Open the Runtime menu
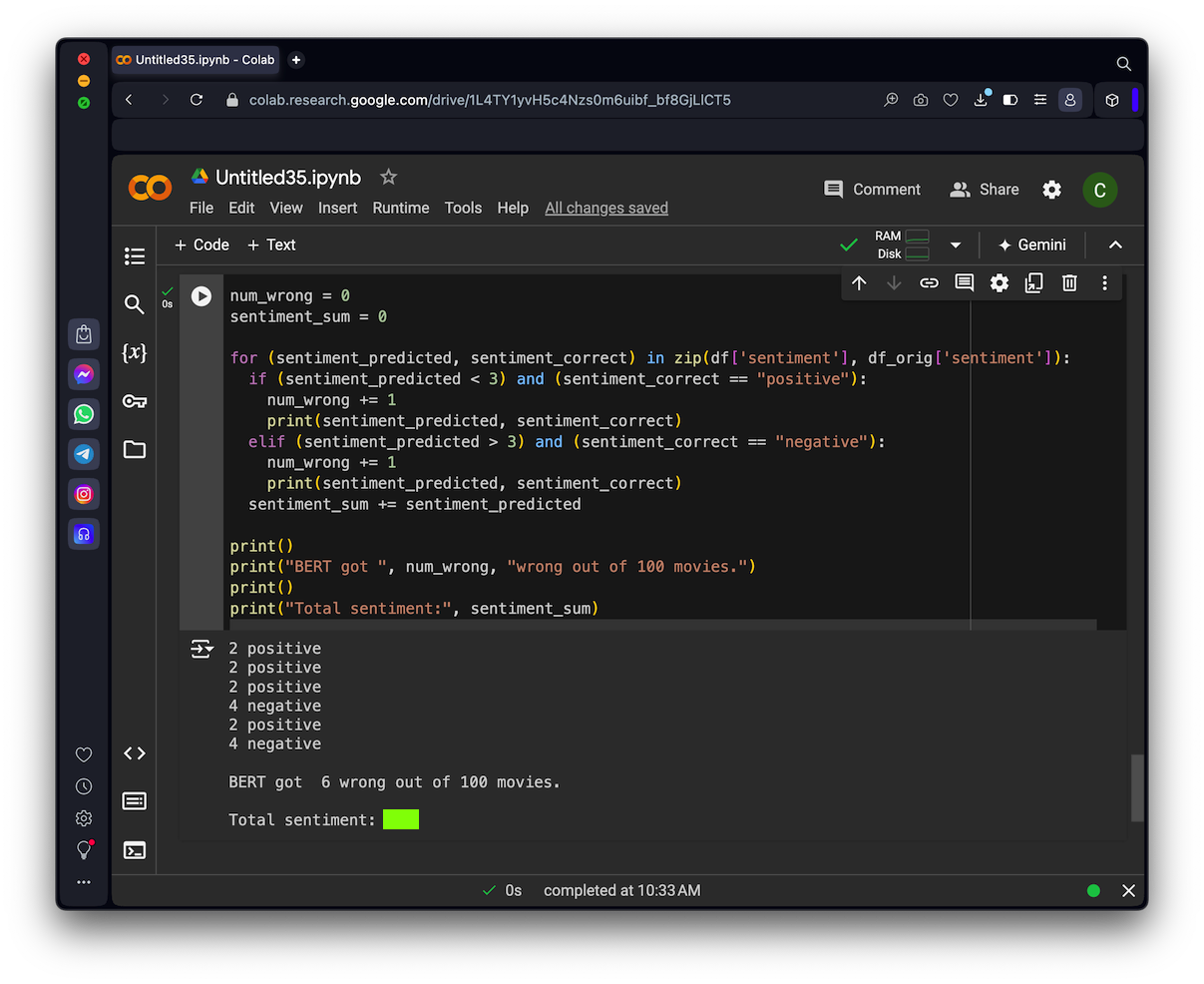Screen dimensions: 1204x984 tap(400, 208)
